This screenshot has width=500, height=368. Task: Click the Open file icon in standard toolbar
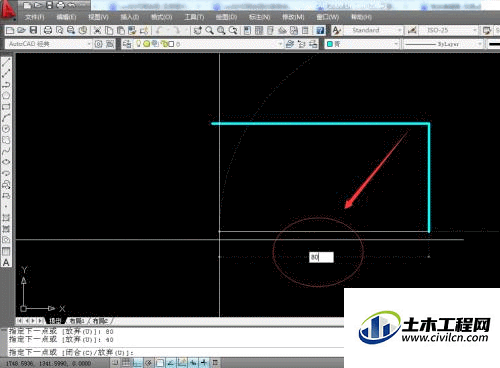(x=22, y=31)
